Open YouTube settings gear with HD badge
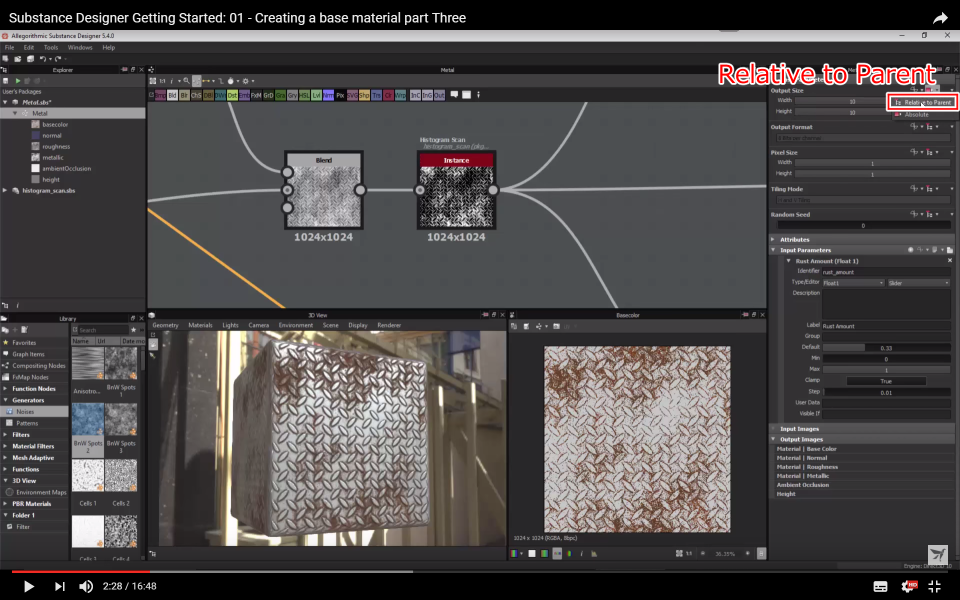The width and height of the screenshot is (960, 600). tap(909, 586)
